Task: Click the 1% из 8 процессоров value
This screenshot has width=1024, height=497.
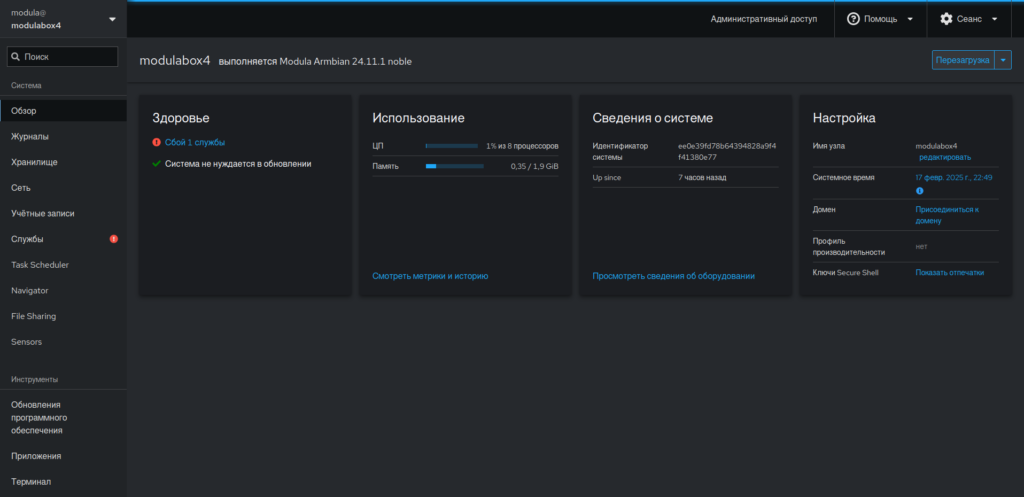Action: [522, 146]
